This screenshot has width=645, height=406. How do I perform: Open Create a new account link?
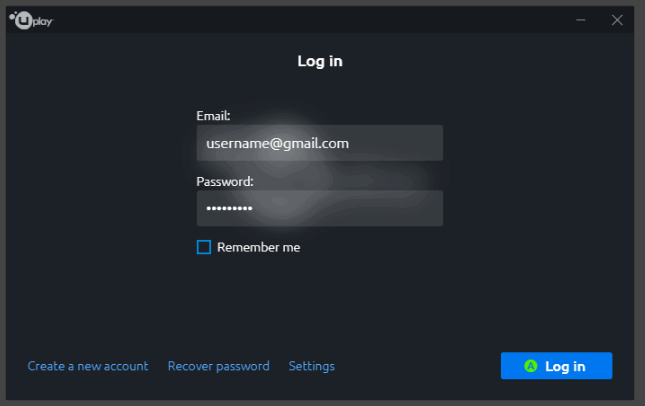pyautogui.click(x=88, y=366)
